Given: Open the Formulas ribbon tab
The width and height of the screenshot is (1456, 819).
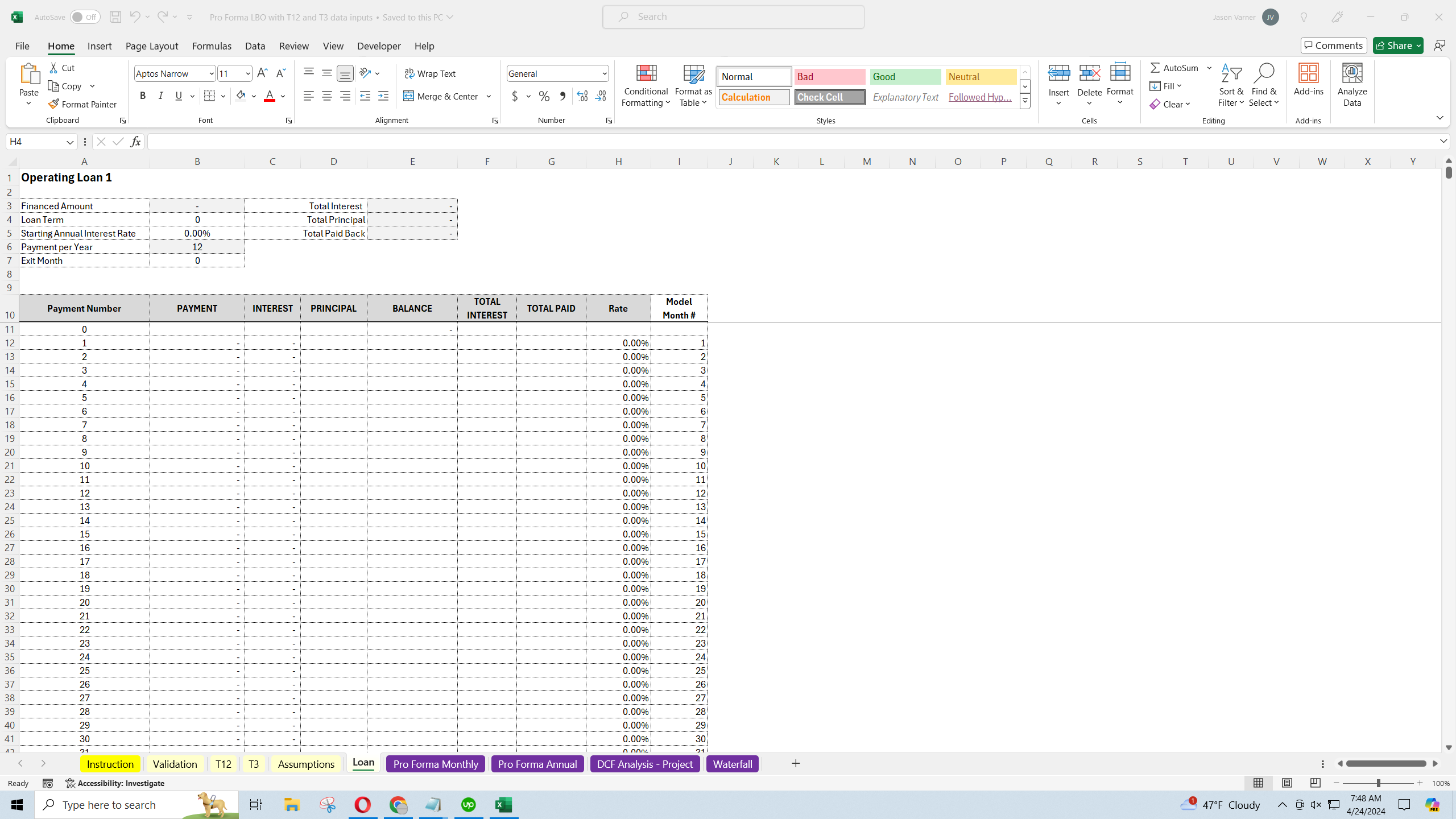Looking at the screenshot, I should [x=212, y=46].
